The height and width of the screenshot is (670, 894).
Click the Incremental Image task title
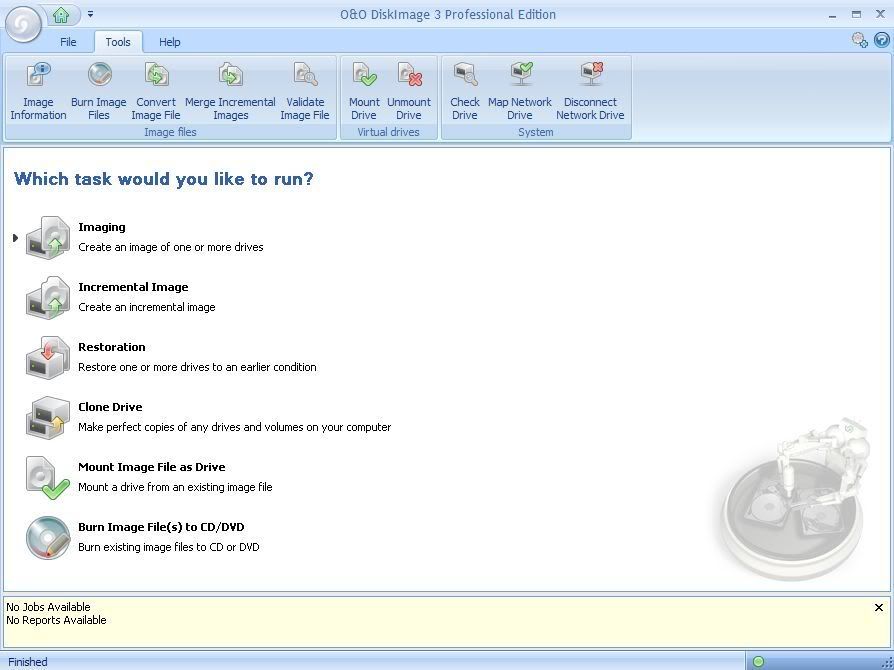click(133, 287)
